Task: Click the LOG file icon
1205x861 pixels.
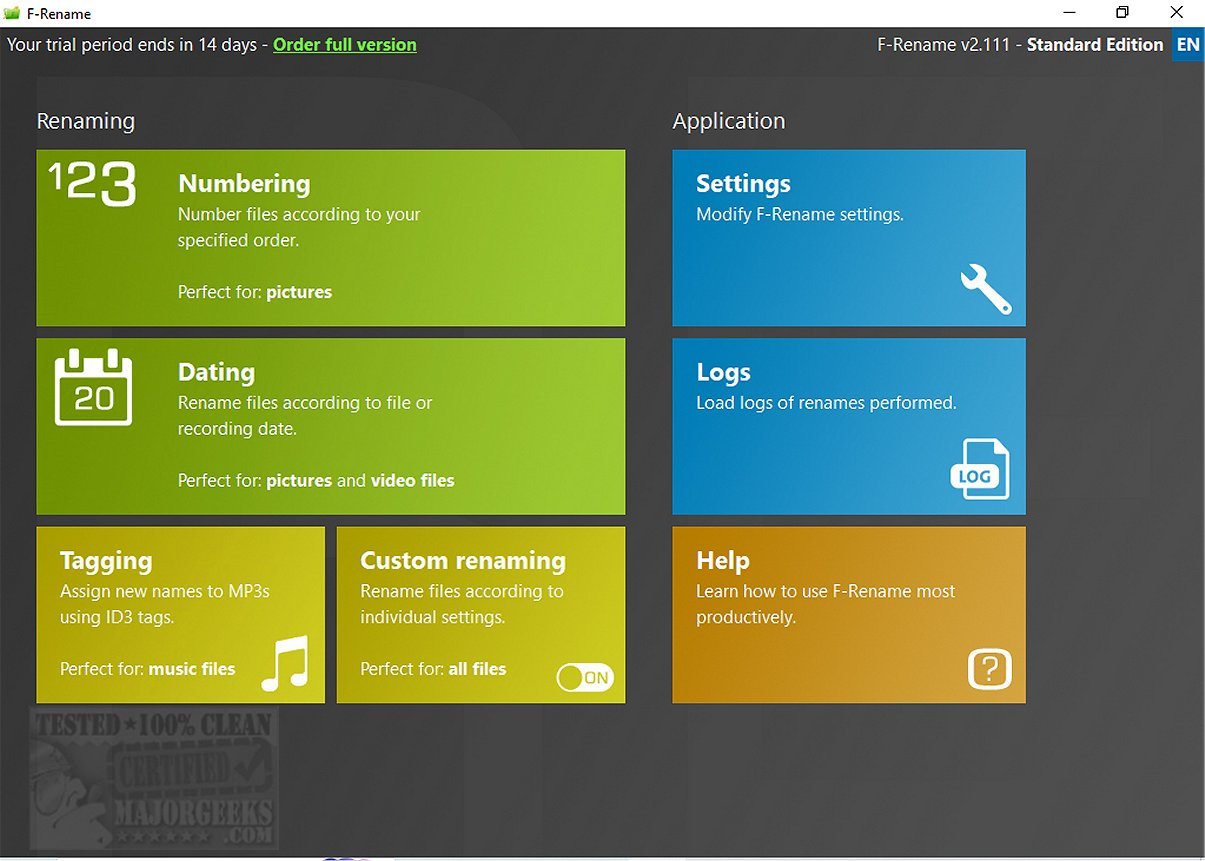Action: click(x=979, y=469)
